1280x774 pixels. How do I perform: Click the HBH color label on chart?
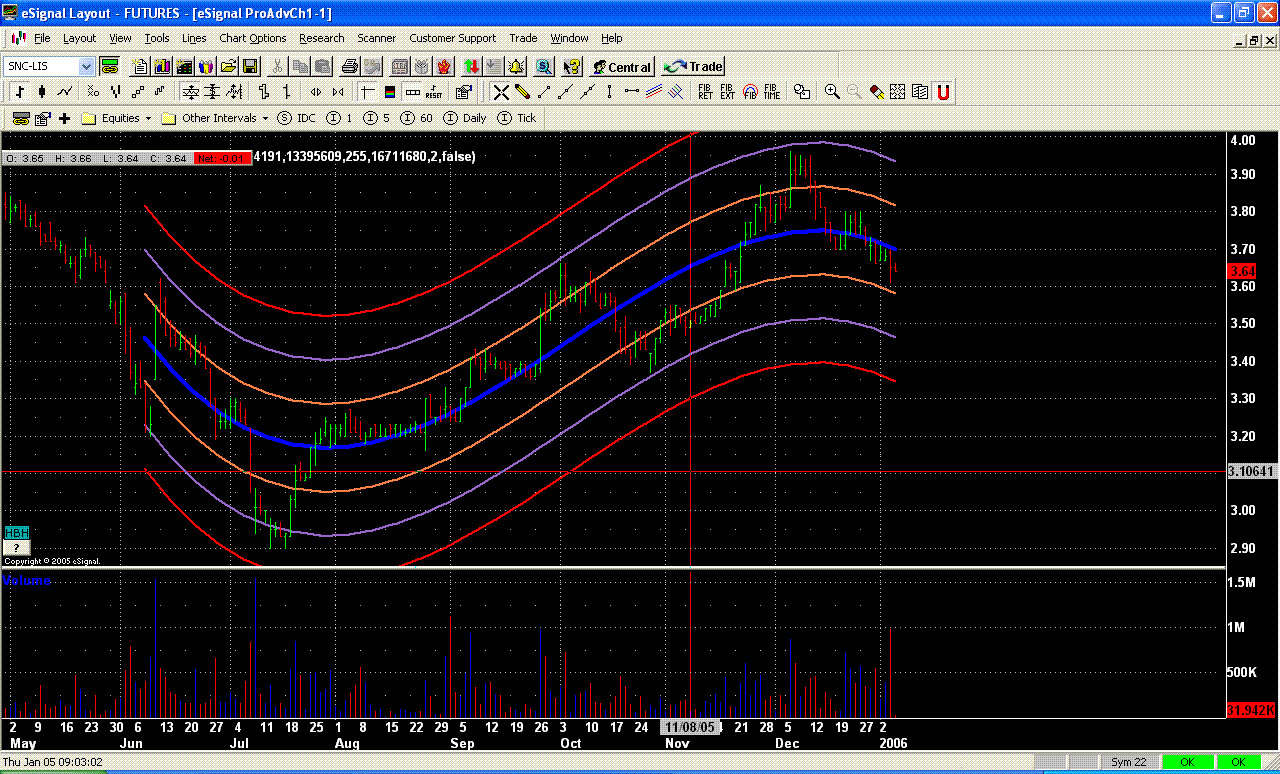[x=16, y=533]
